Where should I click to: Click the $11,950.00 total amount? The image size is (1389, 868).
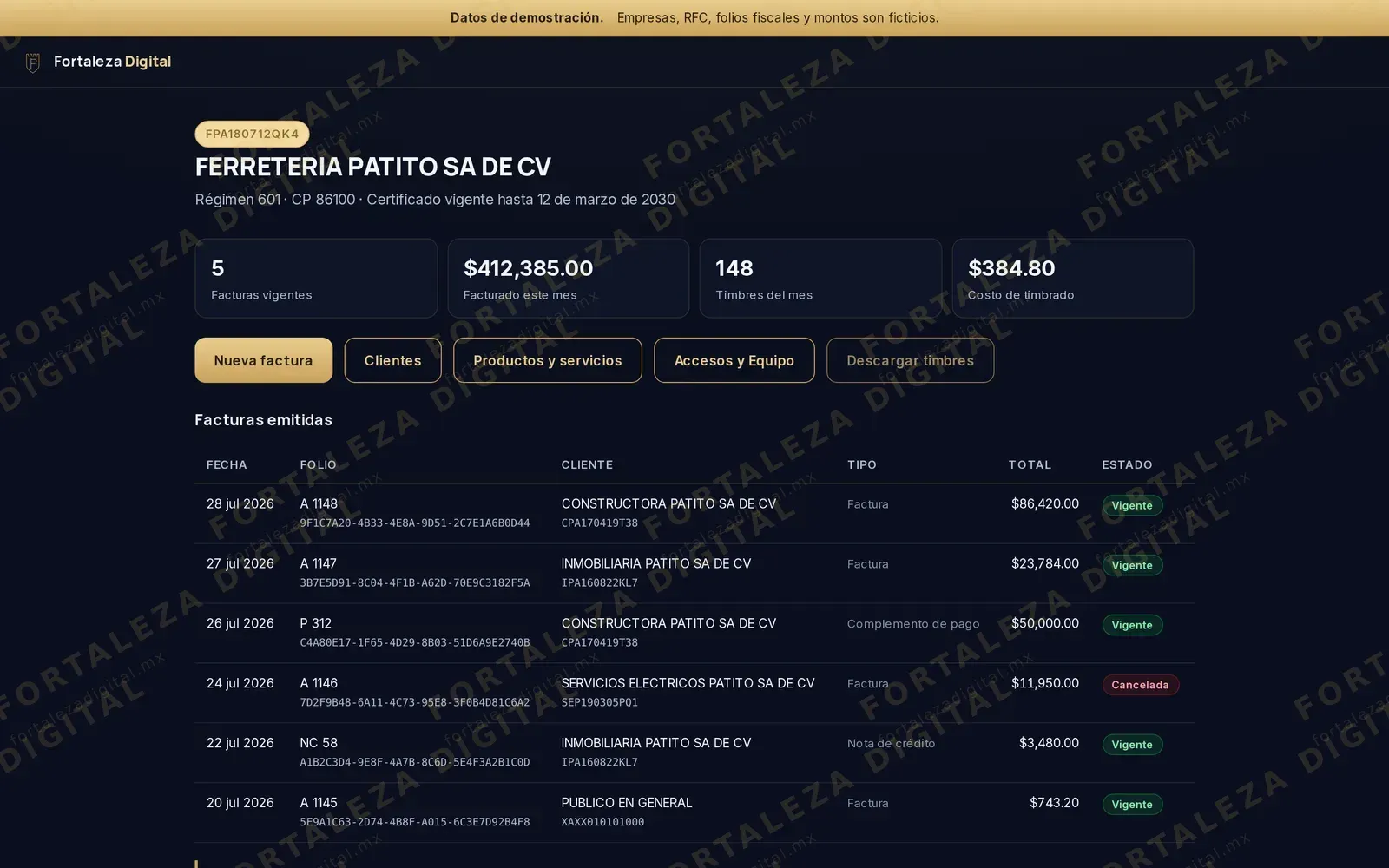(1045, 683)
